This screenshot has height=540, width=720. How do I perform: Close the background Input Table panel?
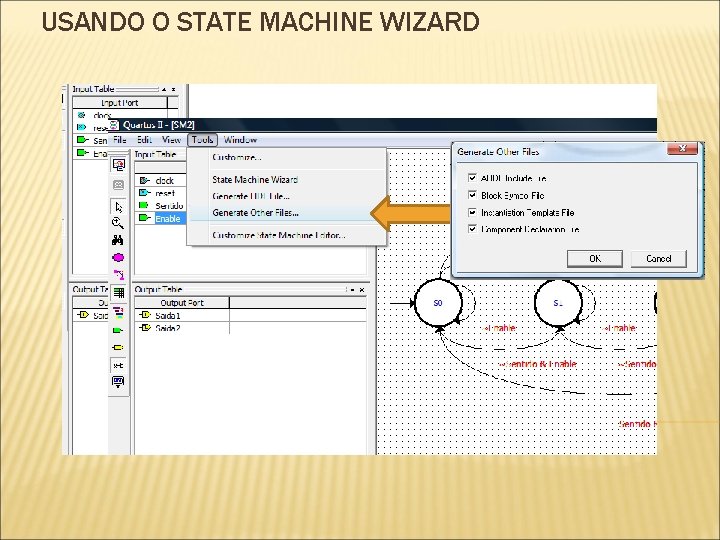point(174,90)
